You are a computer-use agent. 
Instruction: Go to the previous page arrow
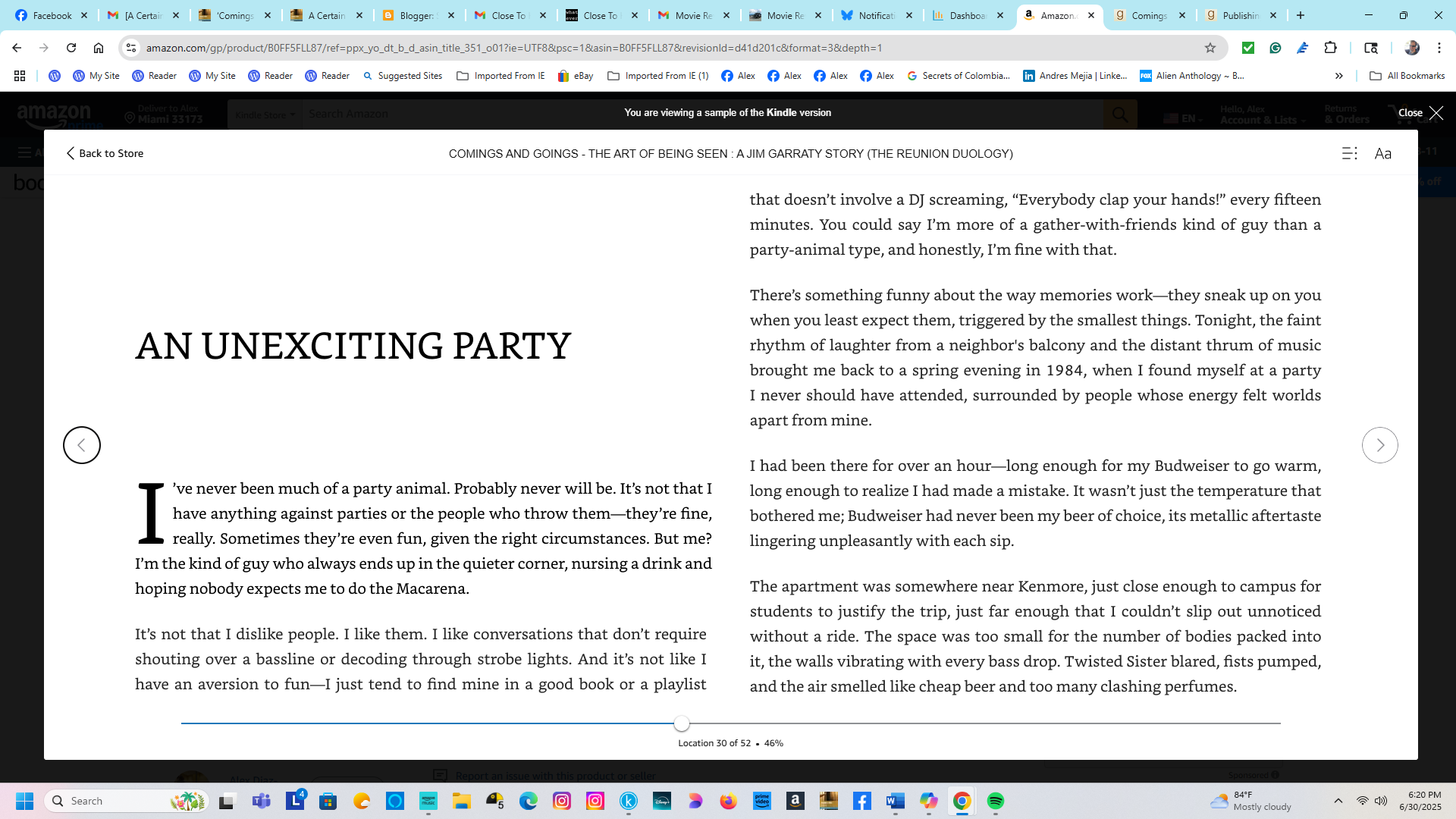pyautogui.click(x=82, y=445)
